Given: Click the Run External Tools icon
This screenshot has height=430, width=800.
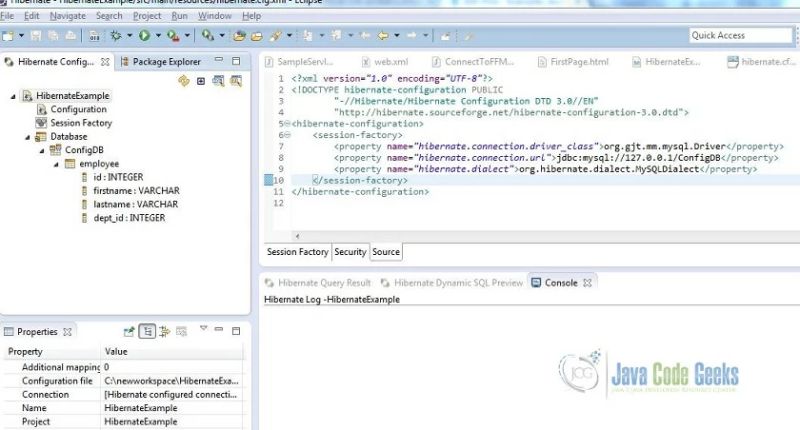Looking at the screenshot, I should click(x=173, y=36).
